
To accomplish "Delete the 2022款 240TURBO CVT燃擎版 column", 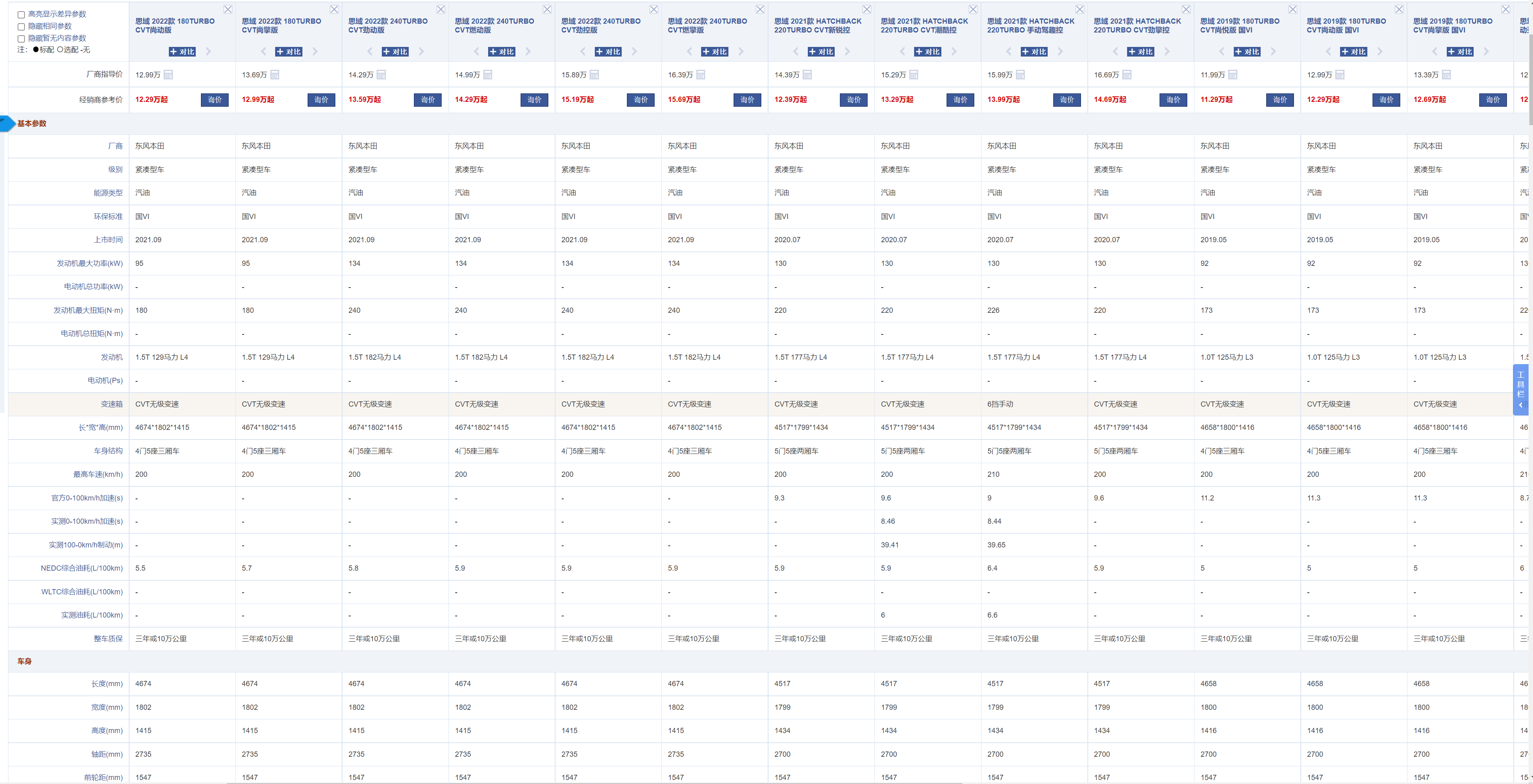I will tap(760, 10).
